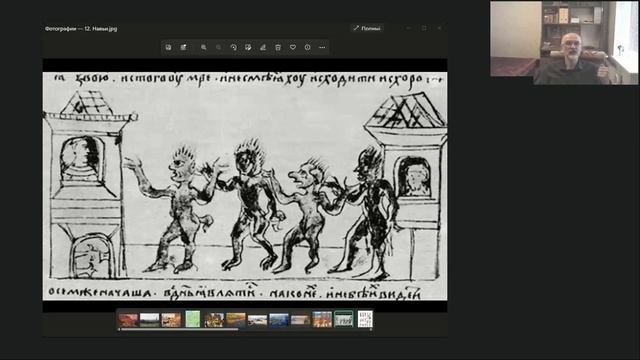Select the highlighted manuscript thumbnail in filmstrip
This screenshot has width=640, height=360.
pyautogui.click(x=344, y=319)
